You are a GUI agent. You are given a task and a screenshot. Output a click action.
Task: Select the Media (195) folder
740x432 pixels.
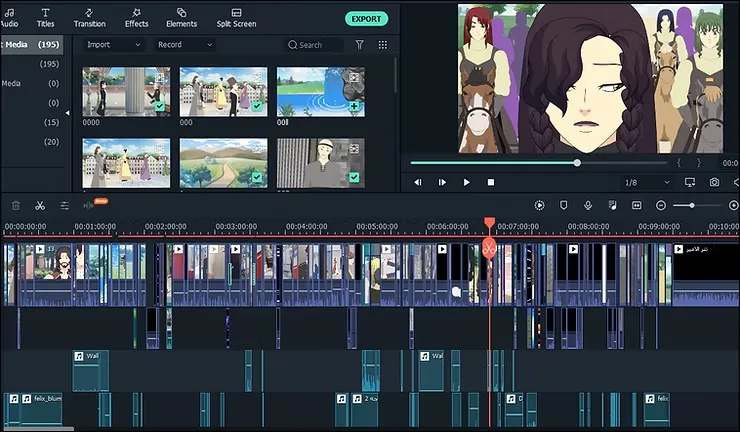click(x=31, y=44)
